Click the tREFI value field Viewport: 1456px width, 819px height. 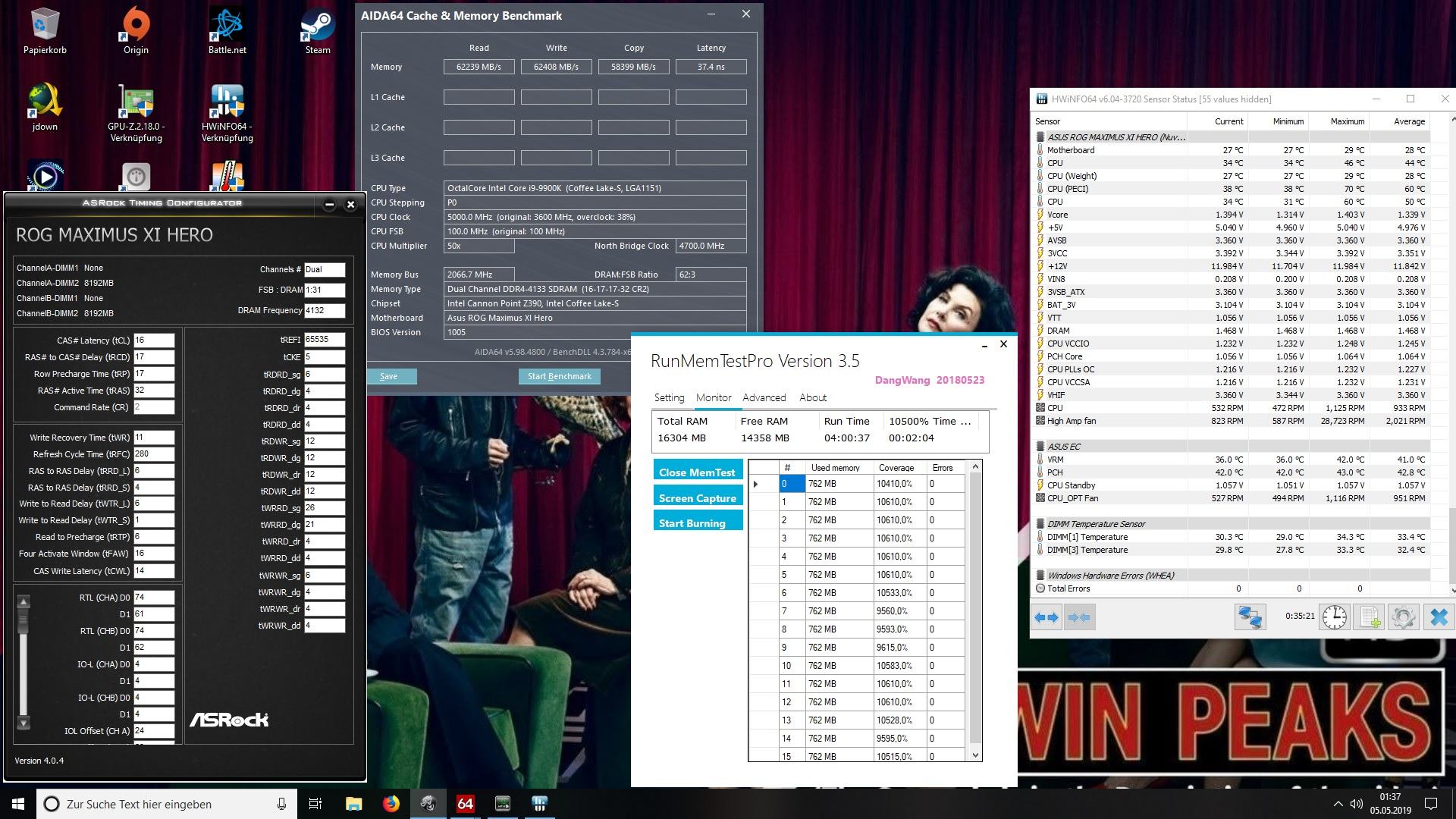pyautogui.click(x=325, y=340)
